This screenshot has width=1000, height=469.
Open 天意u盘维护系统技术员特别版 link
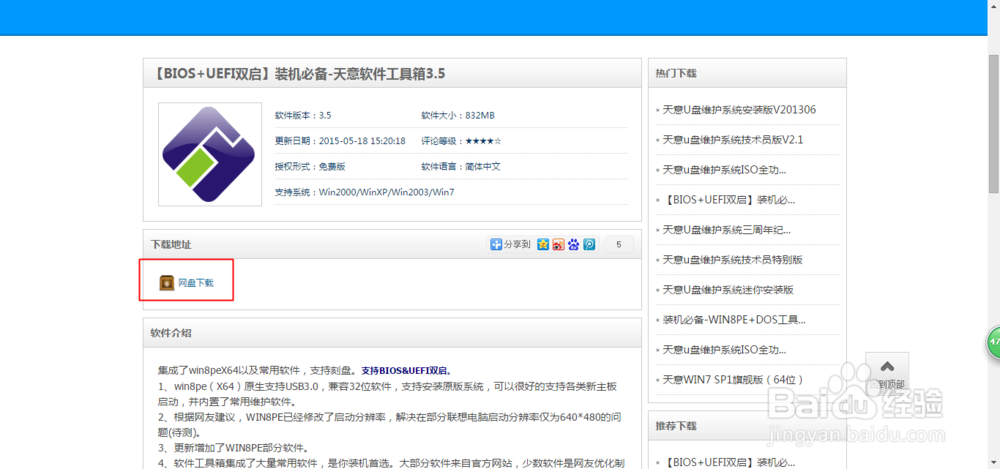[x=732, y=260]
